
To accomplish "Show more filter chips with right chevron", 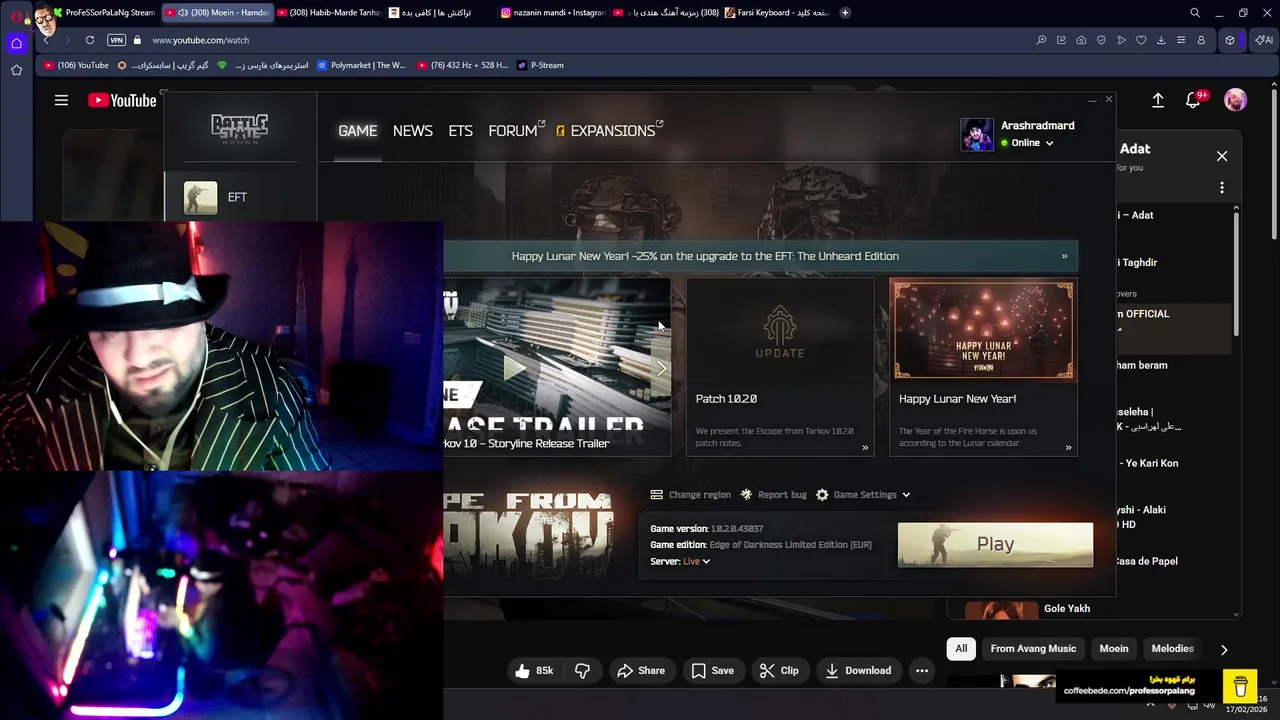I will coord(1224,649).
